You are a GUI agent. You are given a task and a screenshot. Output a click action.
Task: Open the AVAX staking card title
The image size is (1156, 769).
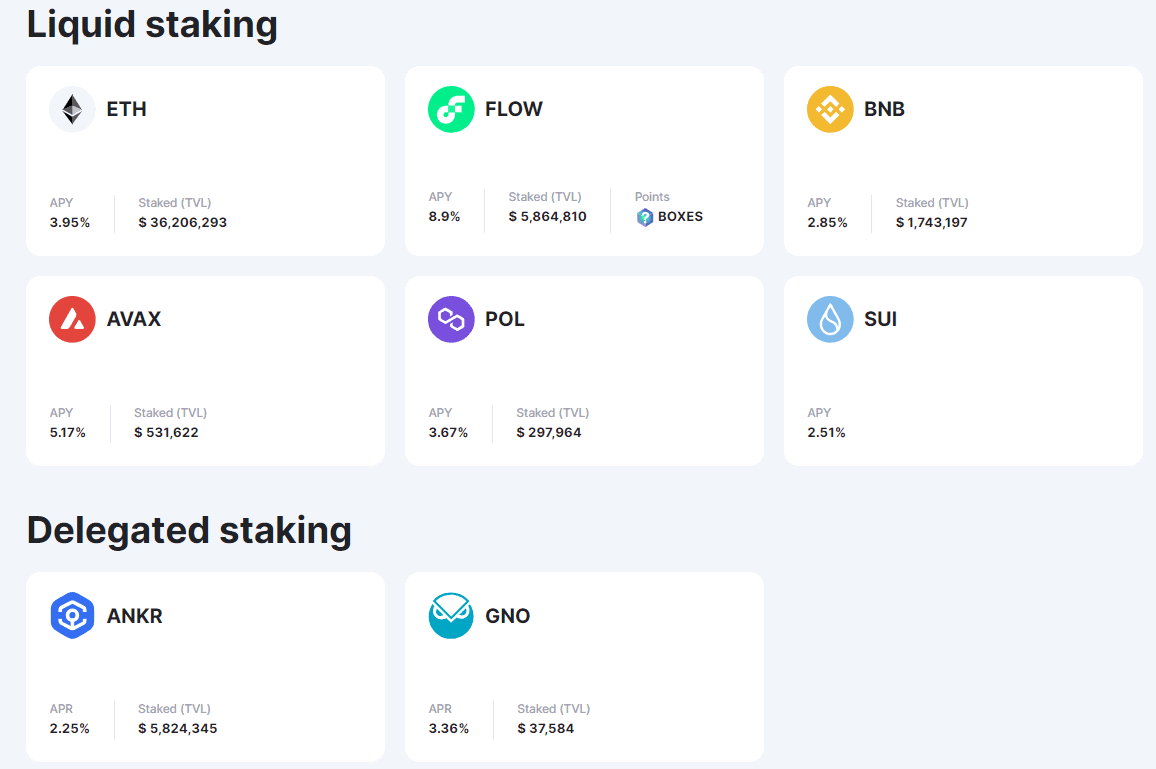[133, 319]
